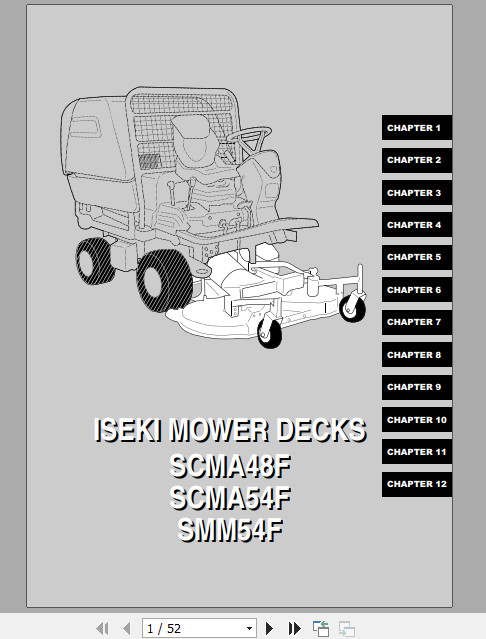
Task: Go to the first page
Action: point(102,628)
